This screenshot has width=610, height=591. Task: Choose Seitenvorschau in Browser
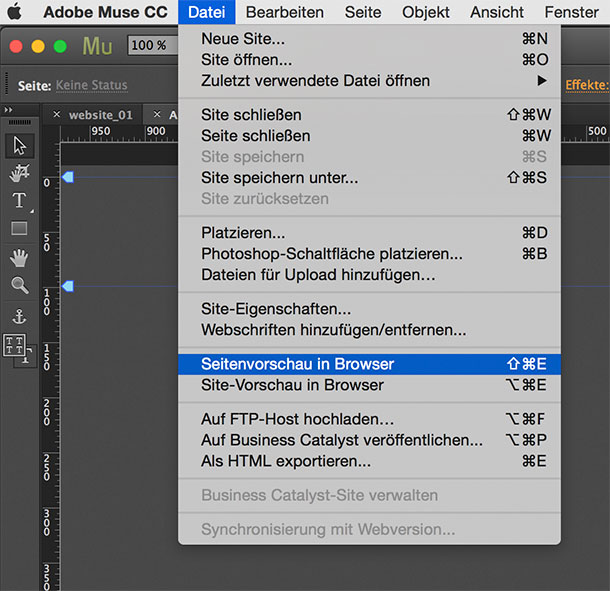pos(369,364)
